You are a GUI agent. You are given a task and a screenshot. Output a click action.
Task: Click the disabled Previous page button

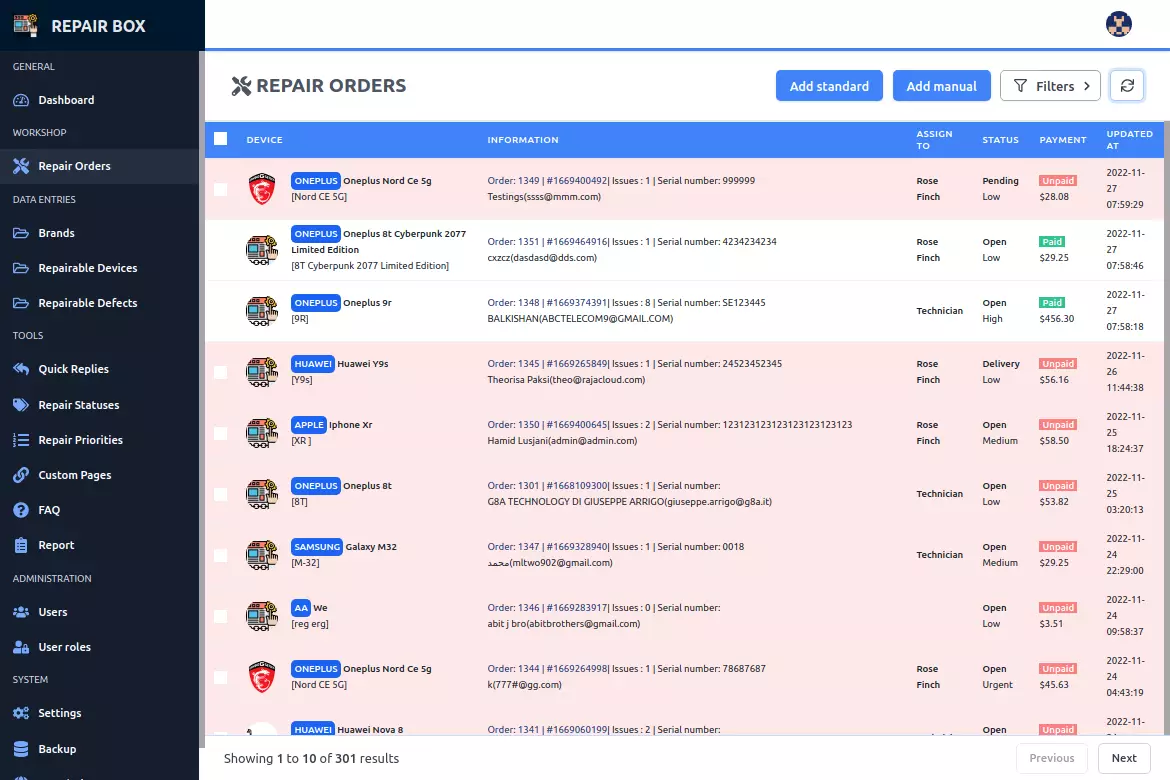1051,758
